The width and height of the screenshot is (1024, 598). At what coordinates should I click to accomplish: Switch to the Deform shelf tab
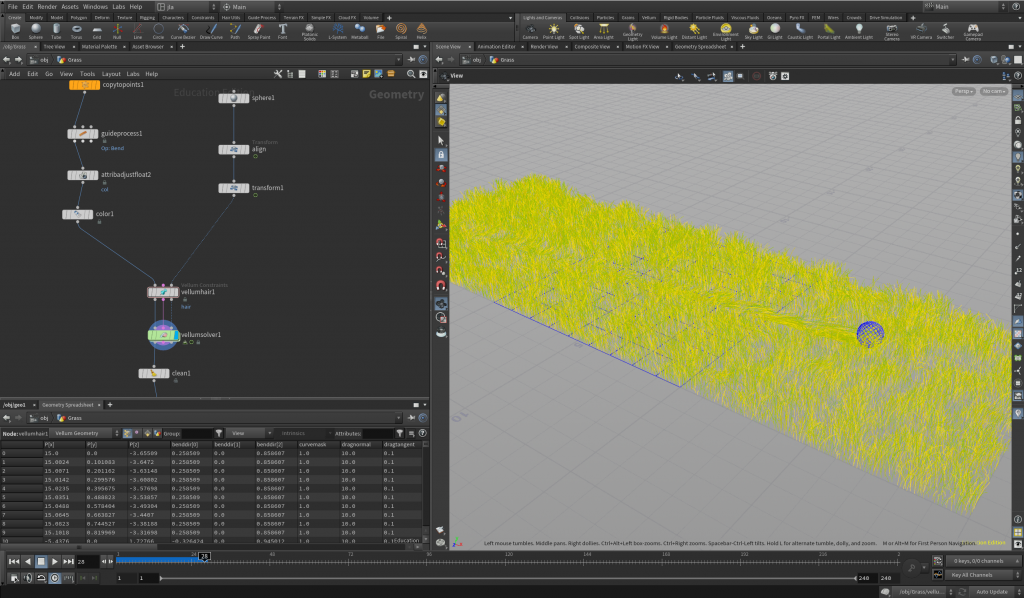point(102,18)
